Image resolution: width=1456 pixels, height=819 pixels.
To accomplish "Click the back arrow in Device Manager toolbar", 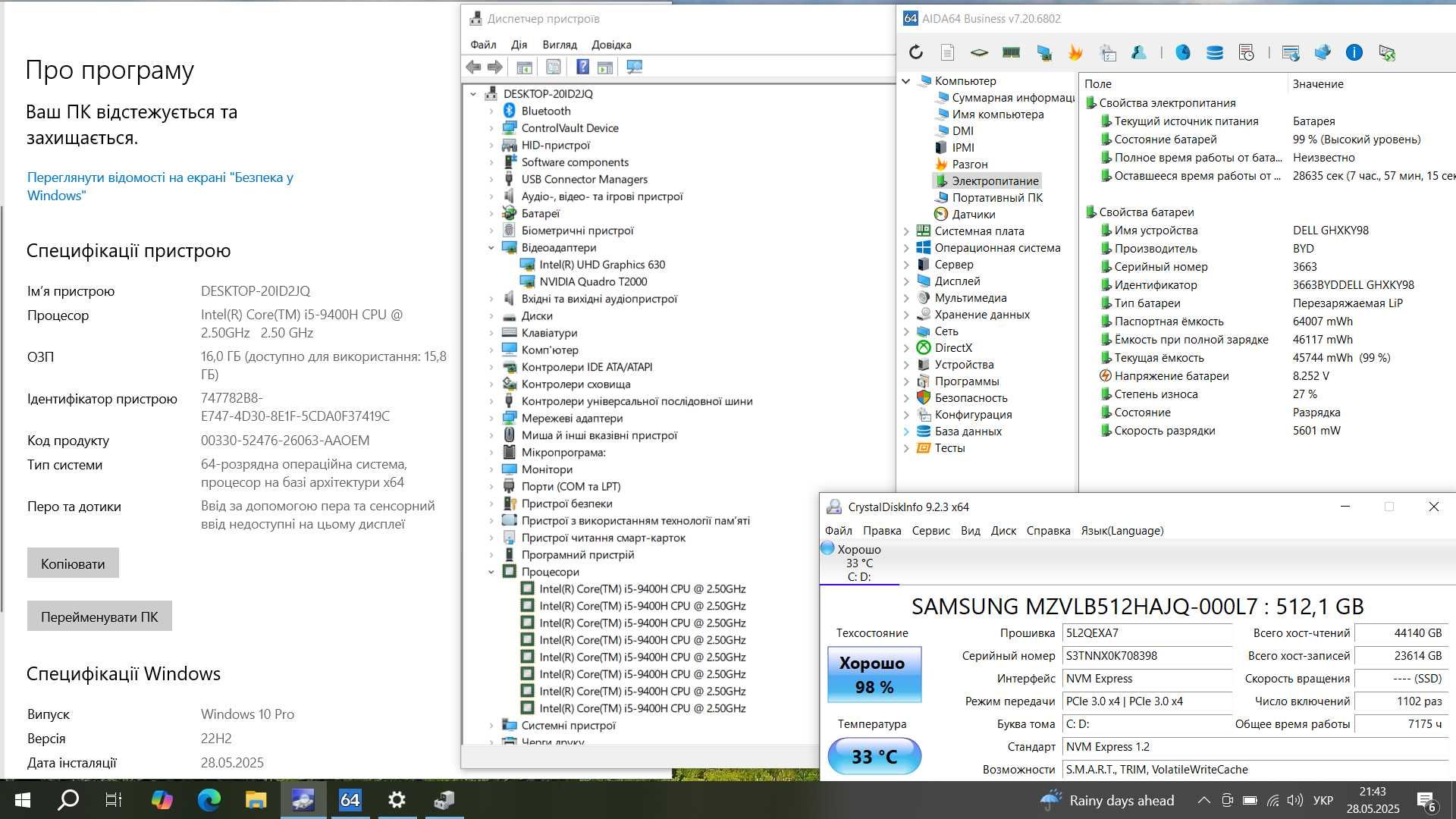I will 473,67.
